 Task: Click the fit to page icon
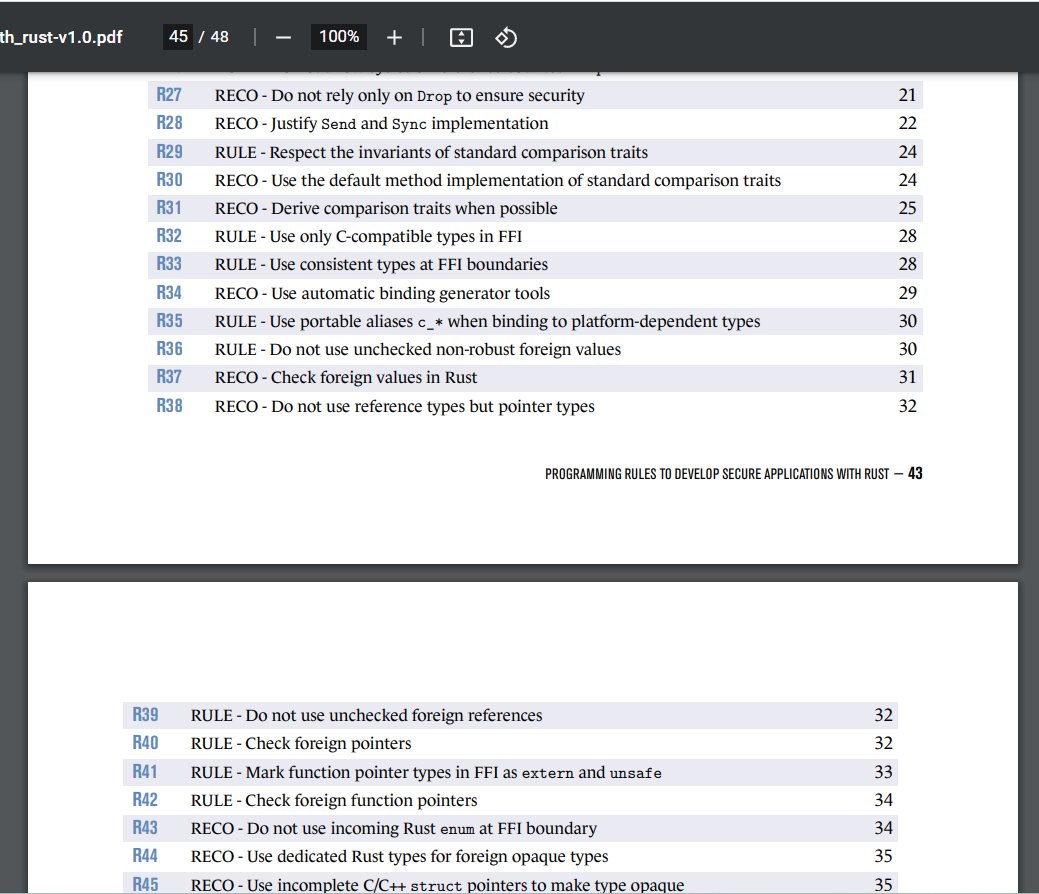(x=461, y=38)
